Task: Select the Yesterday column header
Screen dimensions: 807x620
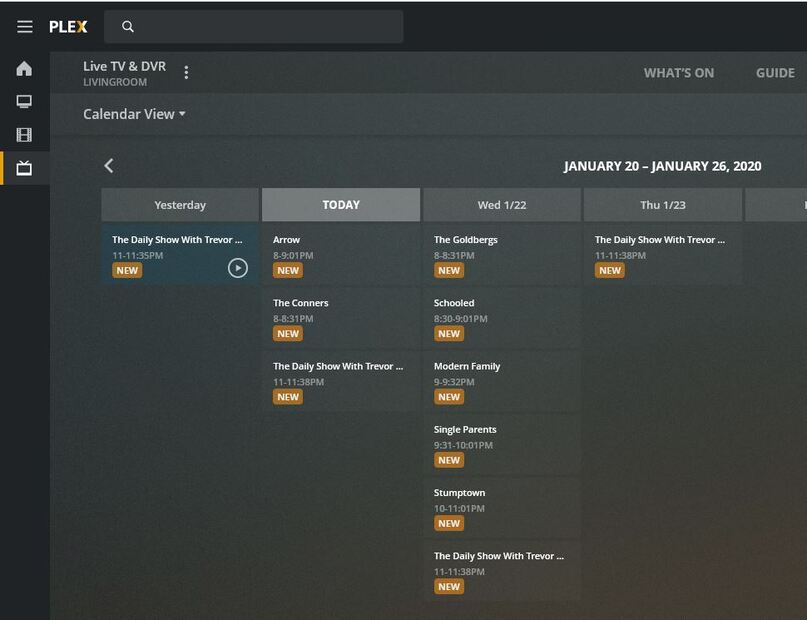Action: pos(180,205)
